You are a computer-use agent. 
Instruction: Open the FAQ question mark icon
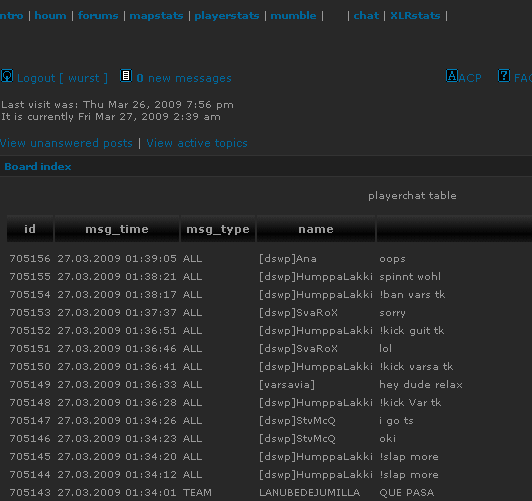point(504,76)
